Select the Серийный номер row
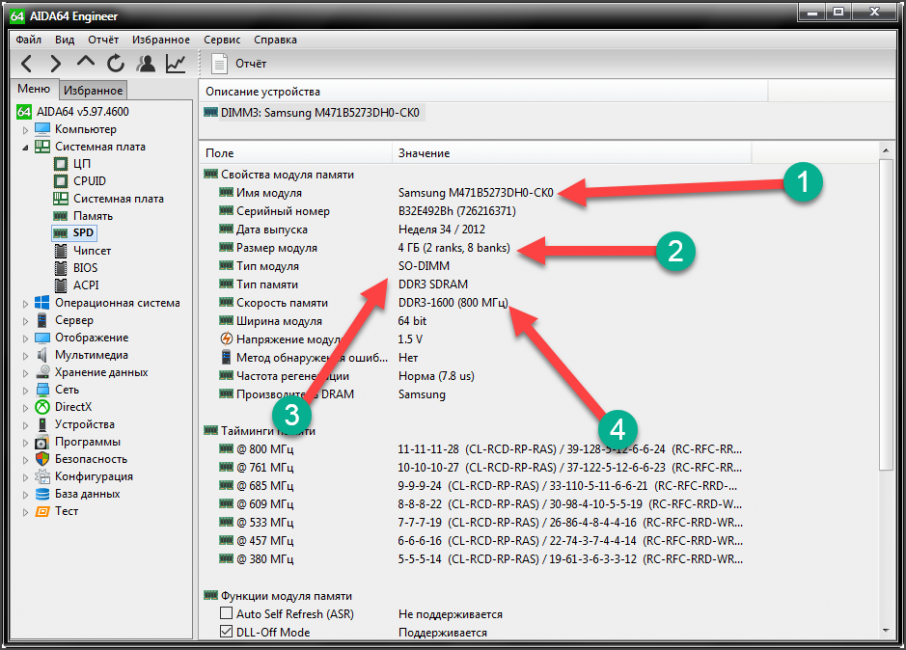The image size is (906, 650). 367,211
